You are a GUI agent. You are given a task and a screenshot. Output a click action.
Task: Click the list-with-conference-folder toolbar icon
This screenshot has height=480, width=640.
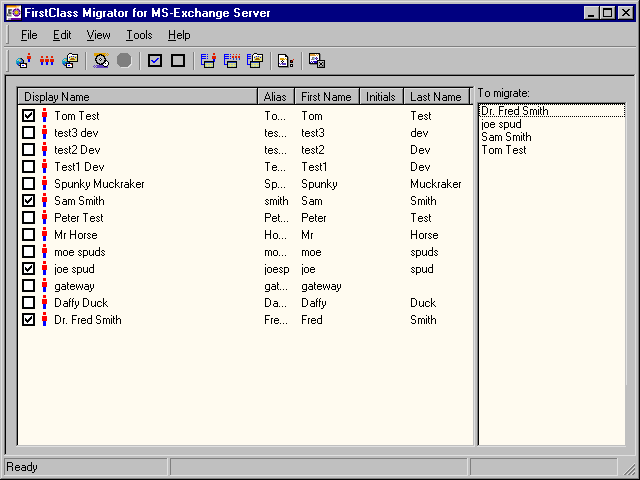pyautogui.click(x=255, y=61)
